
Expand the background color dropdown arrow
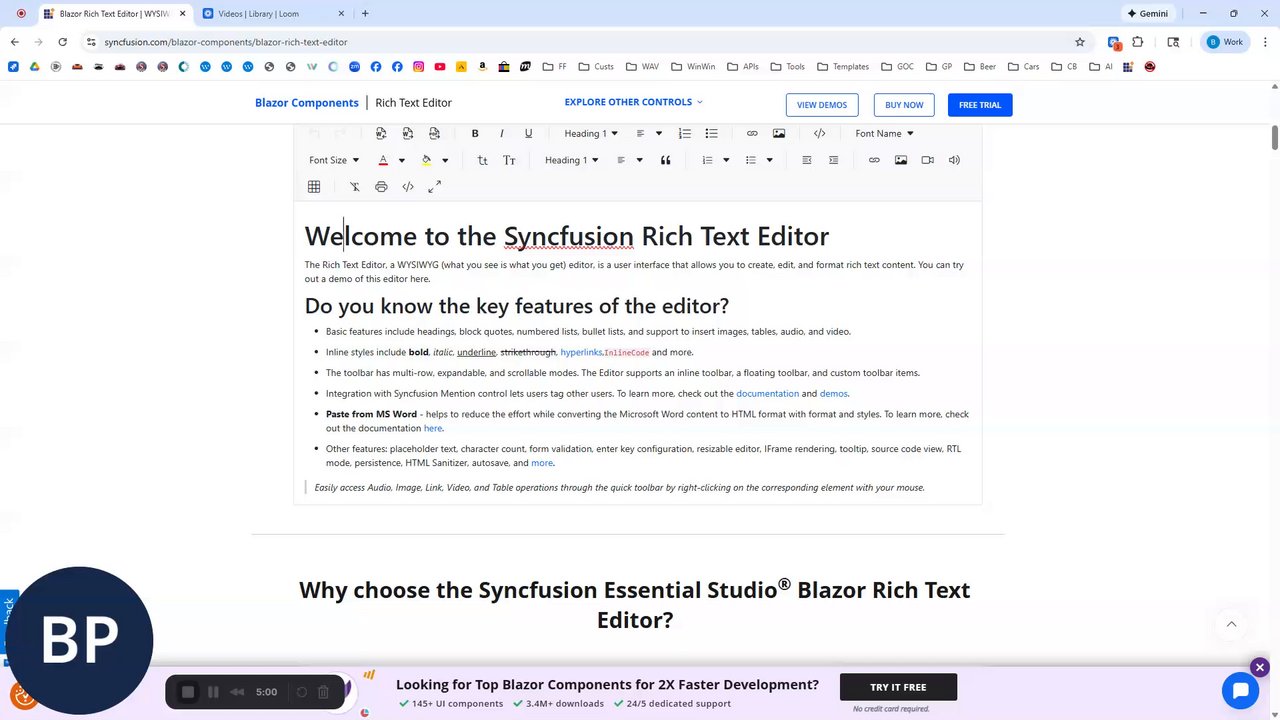coord(445,160)
